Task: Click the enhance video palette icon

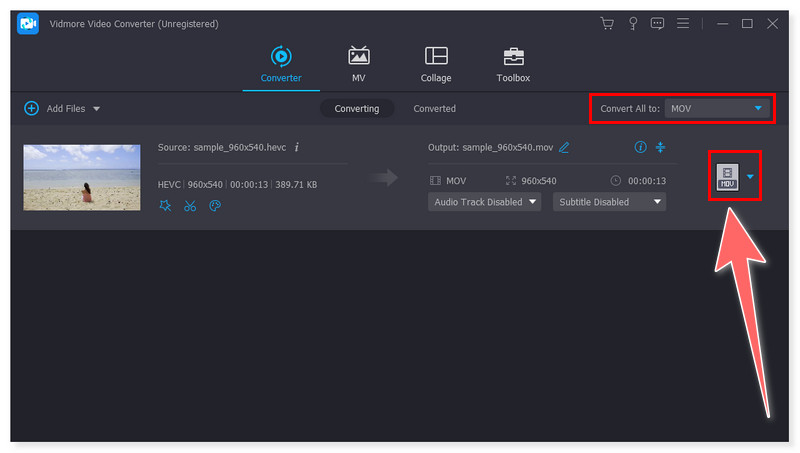Action: (214, 205)
